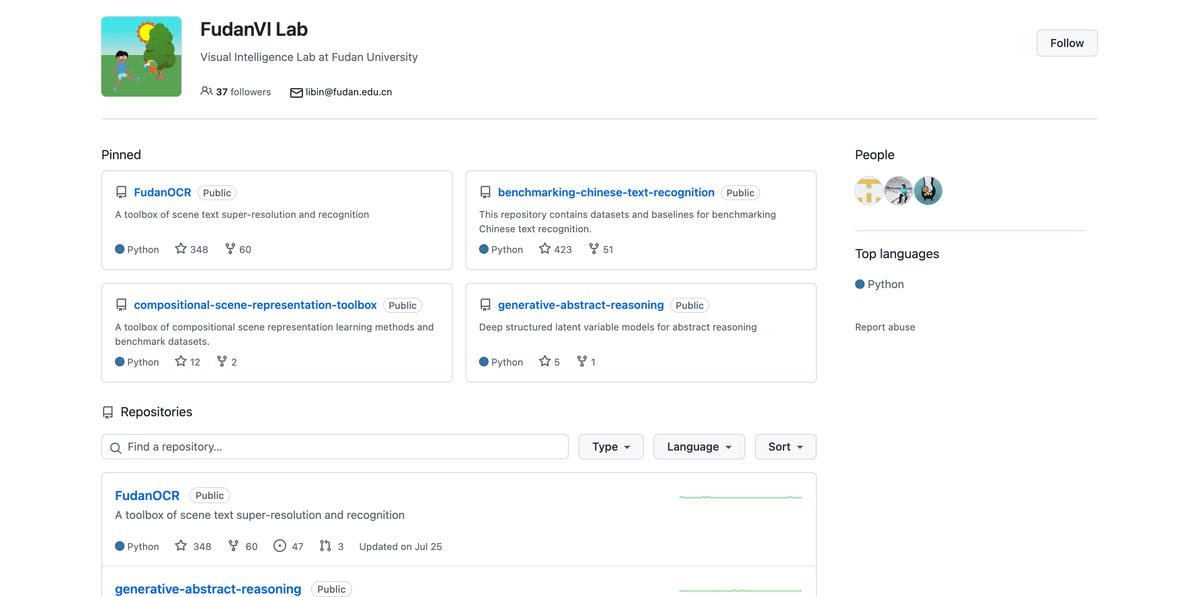The width and height of the screenshot is (1200, 597).
Task: Click 'Deep structured latent variable models' description
Action: (618, 327)
